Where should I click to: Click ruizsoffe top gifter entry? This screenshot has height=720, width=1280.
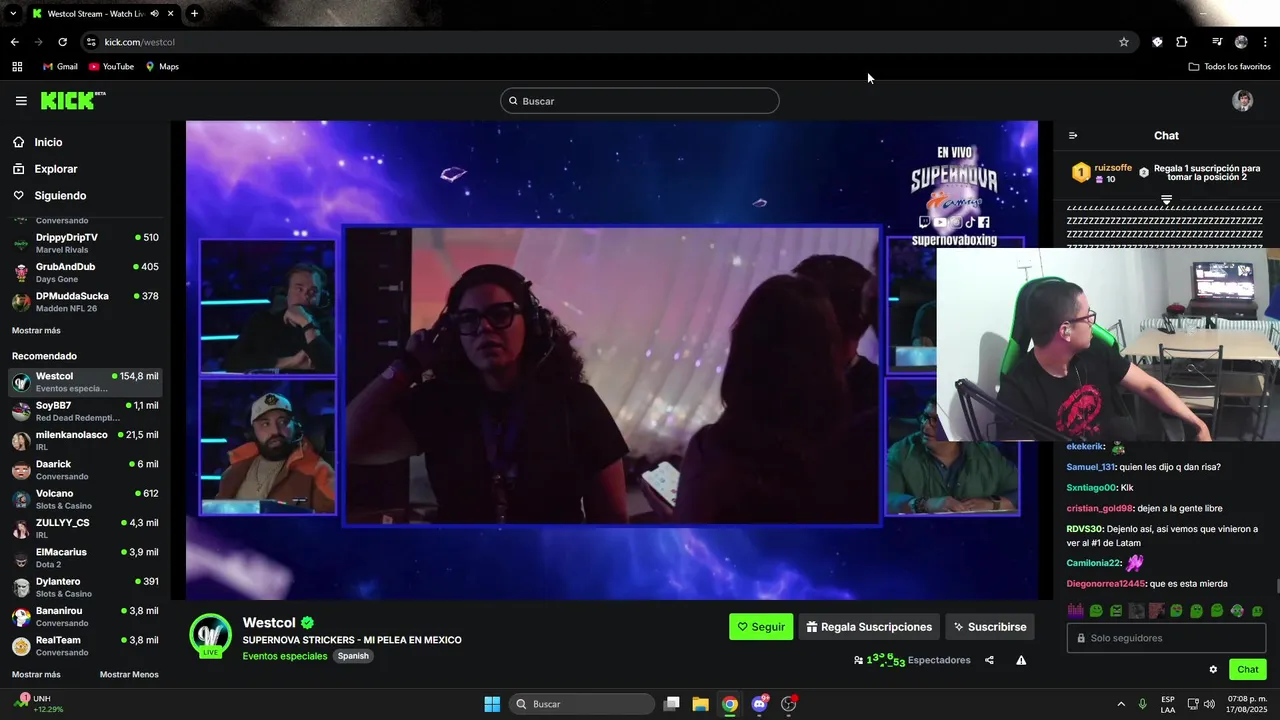click(x=1103, y=173)
